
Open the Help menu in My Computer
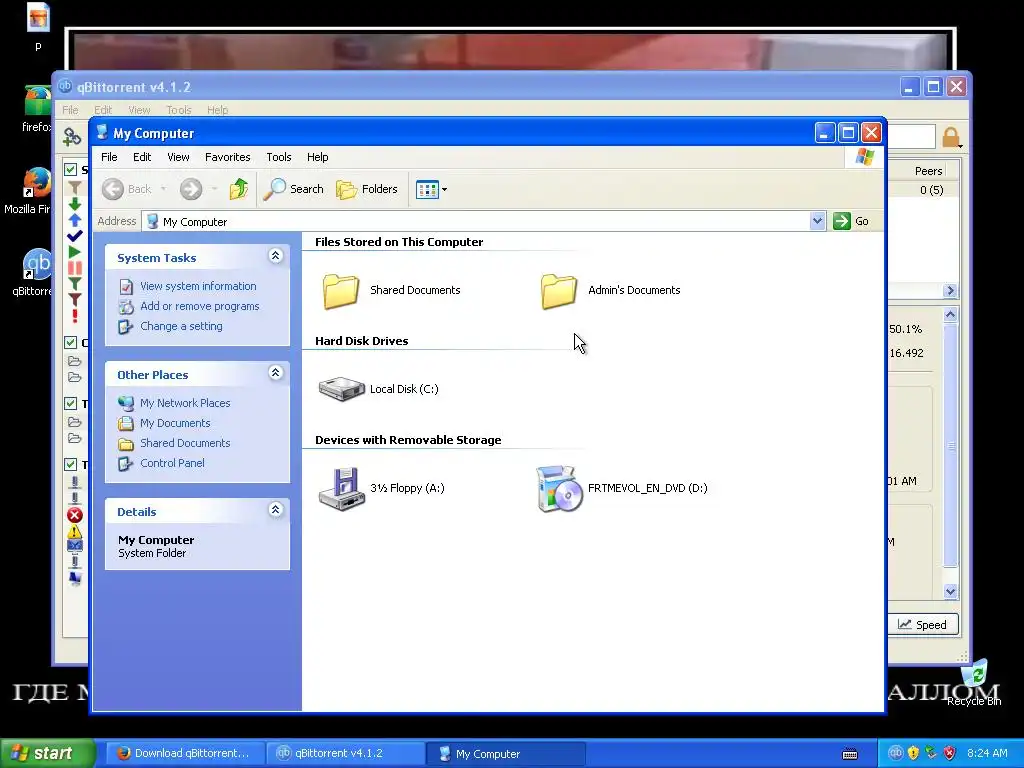tap(317, 157)
